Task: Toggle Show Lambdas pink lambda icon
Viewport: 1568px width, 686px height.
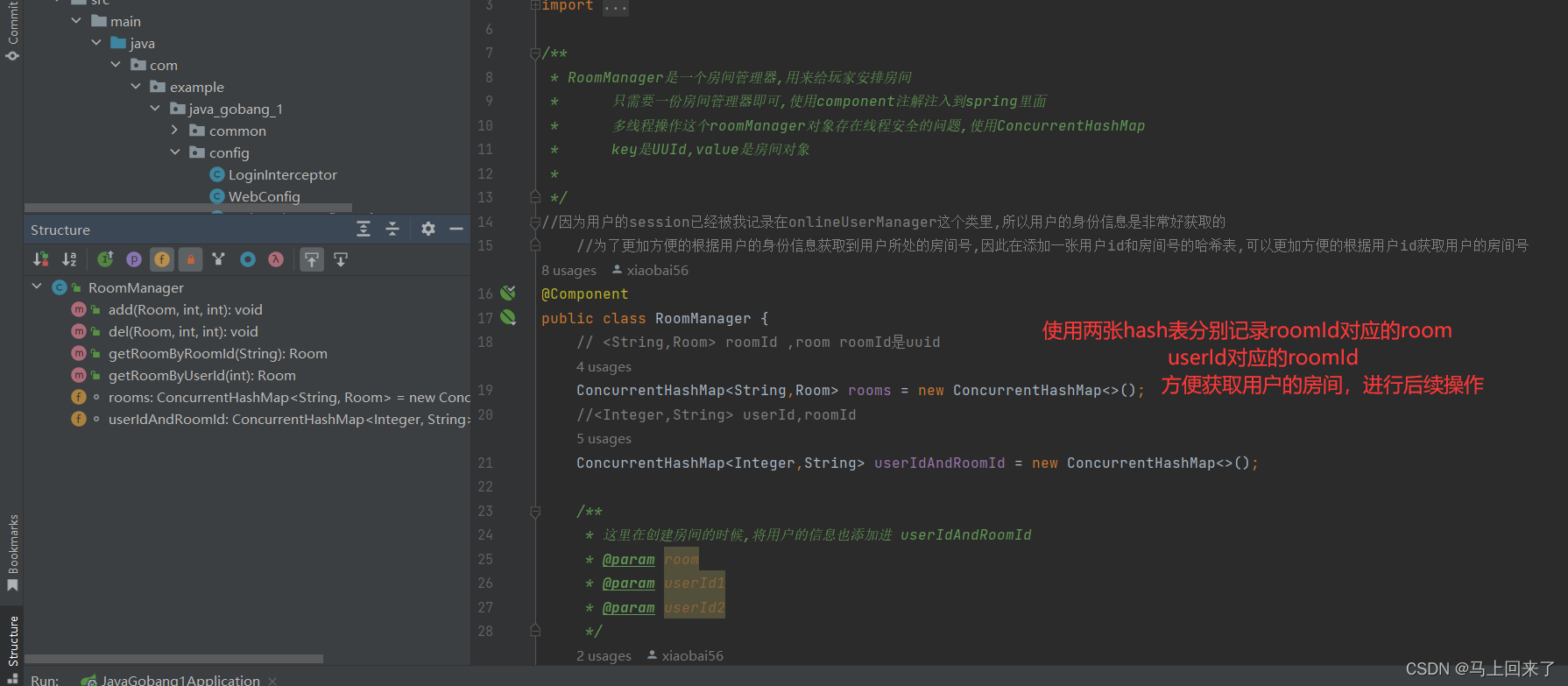Action: coord(276,259)
